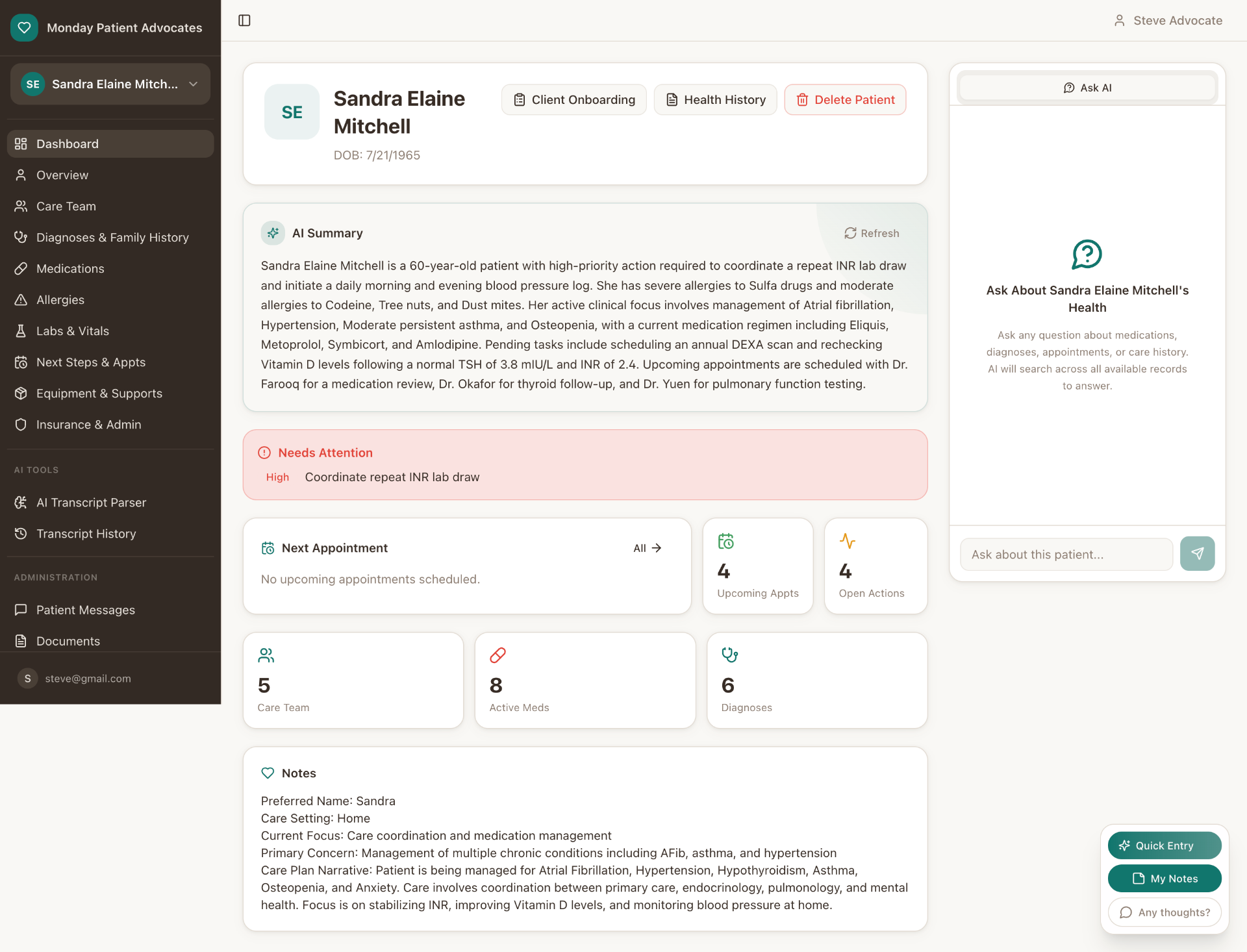Click the Ask About Health question bubble icon
Image resolution: width=1247 pixels, height=952 pixels.
click(x=1087, y=254)
